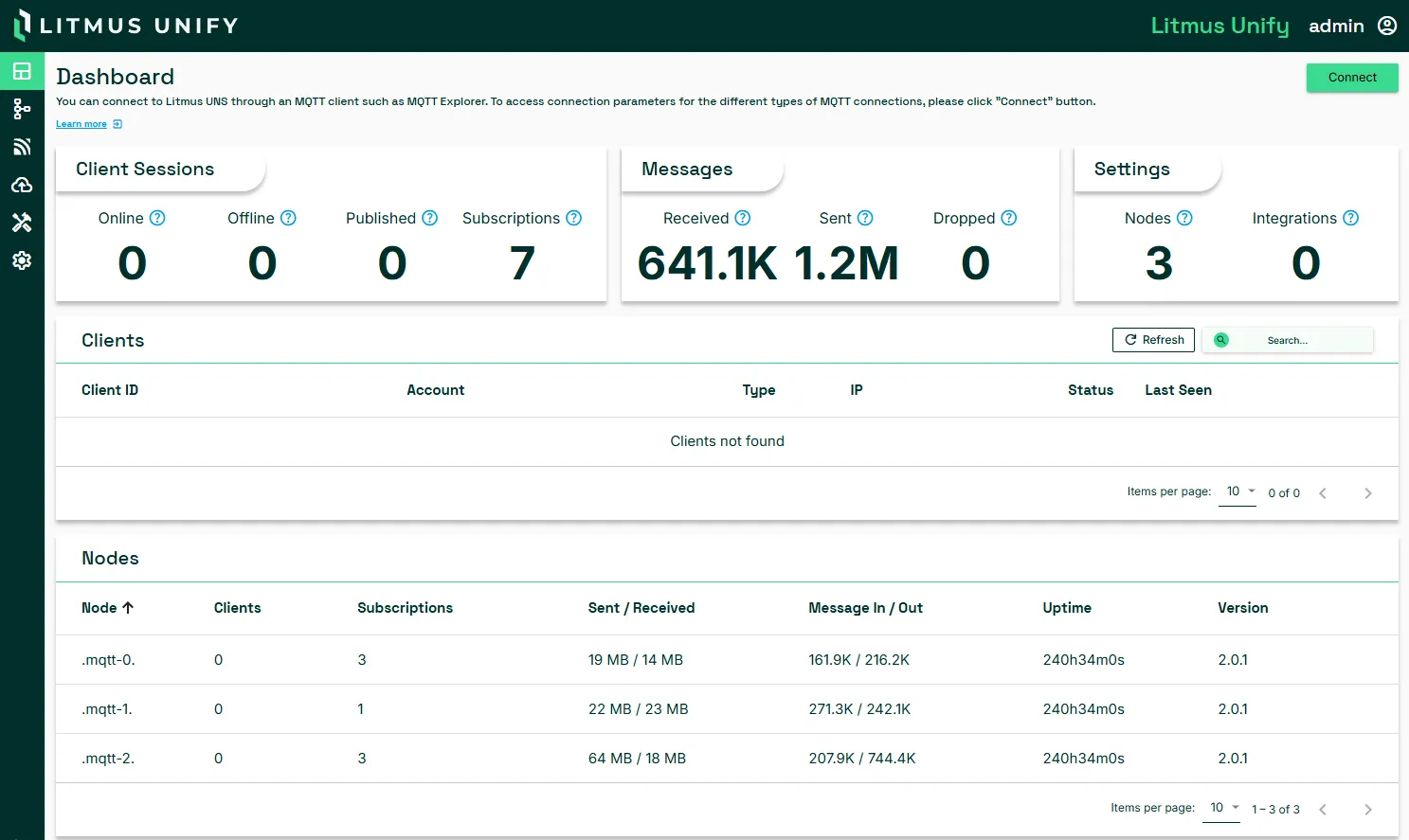1409x840 pixels.
Task: Click the help icon beside Dropped
Action: (1009, 218)
